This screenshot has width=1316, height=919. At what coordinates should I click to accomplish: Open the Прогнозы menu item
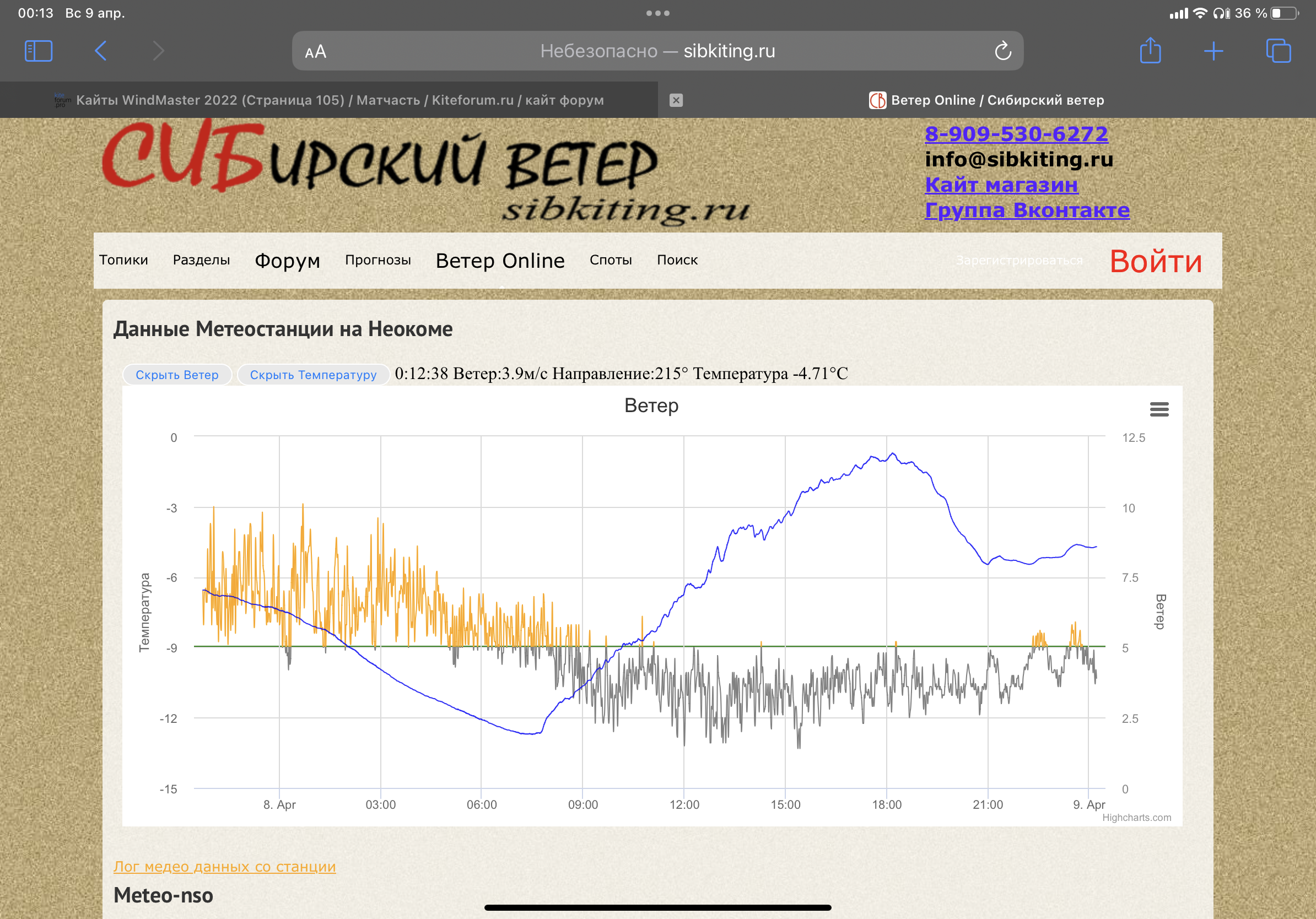click(x=377, y=260)
